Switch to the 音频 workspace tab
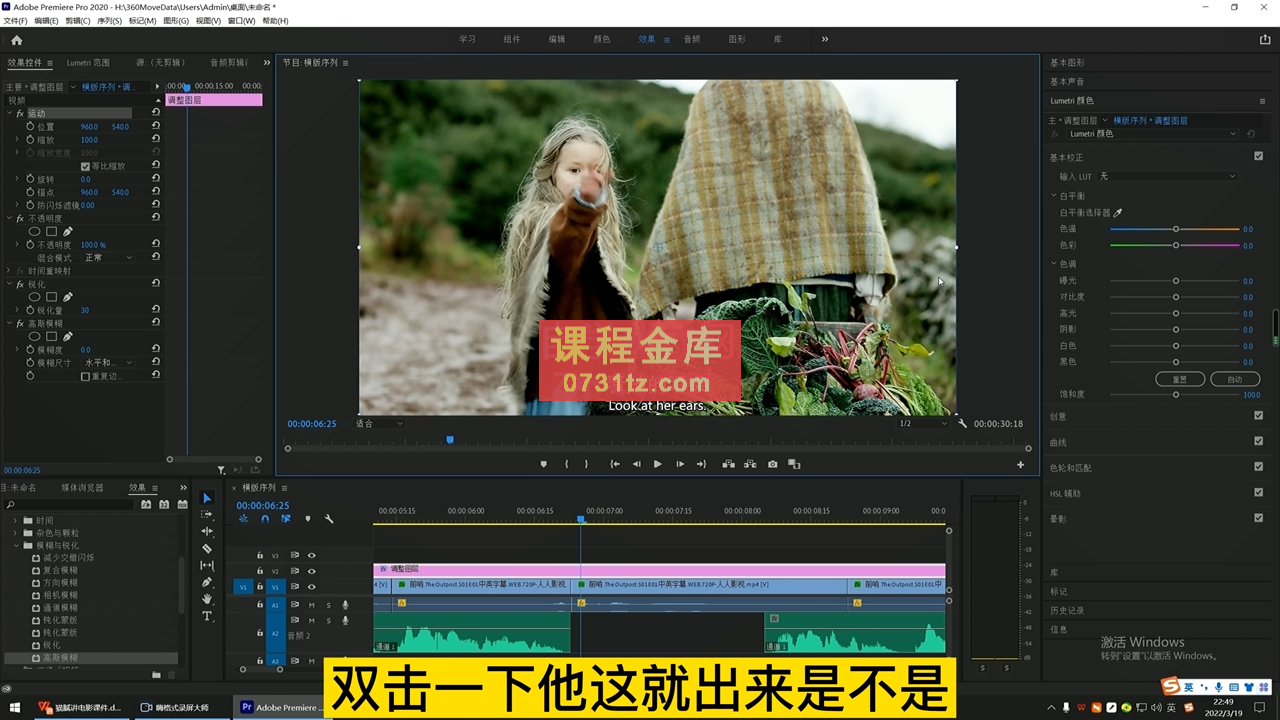The width and height of the screenshot is (1280, 720). point(692,39)
